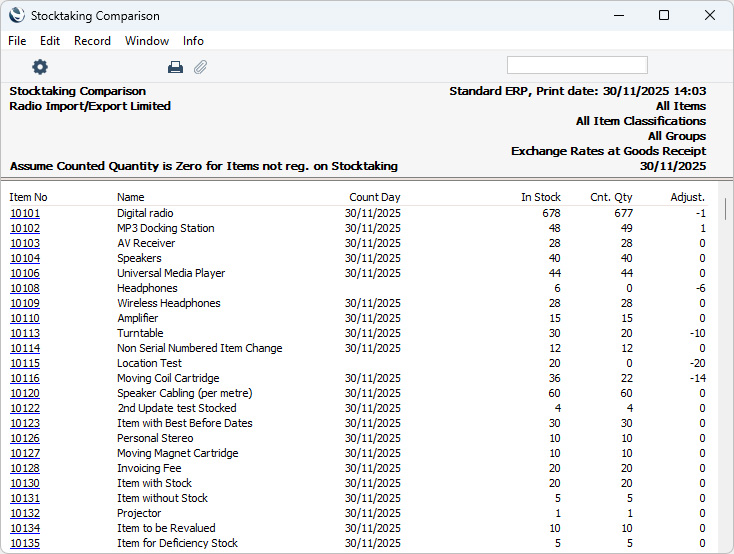Click the vertical scrollbar thumb
734x554 pixels.
[x=725, y=208]
